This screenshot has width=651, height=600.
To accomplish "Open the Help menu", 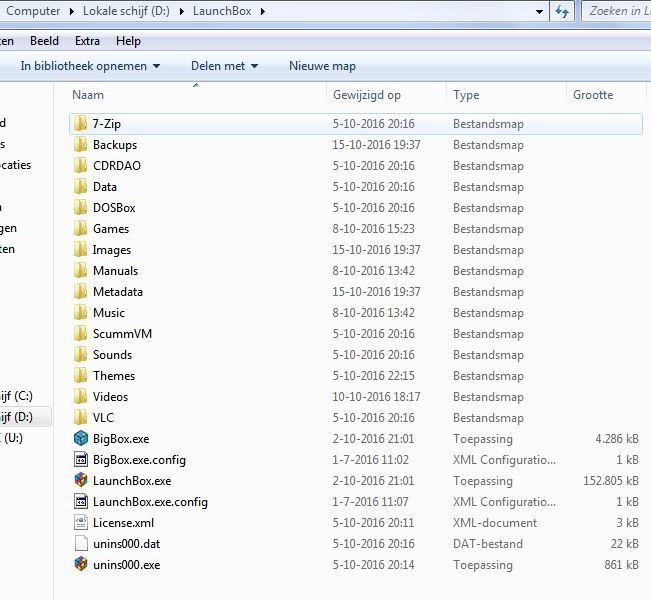I will pos(128,41).
